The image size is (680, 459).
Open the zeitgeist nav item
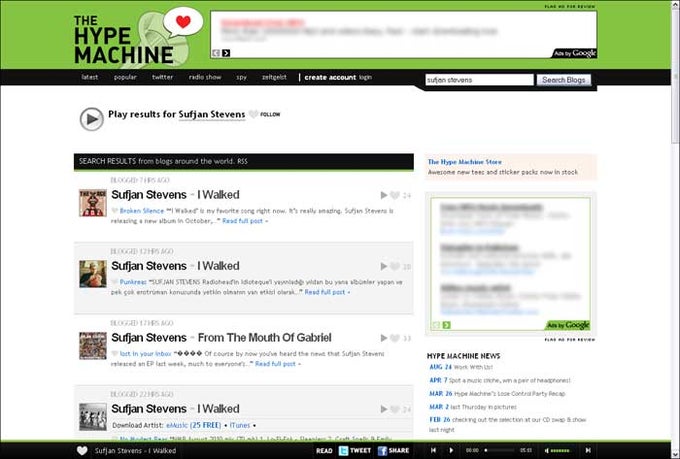tap(274, 77)
